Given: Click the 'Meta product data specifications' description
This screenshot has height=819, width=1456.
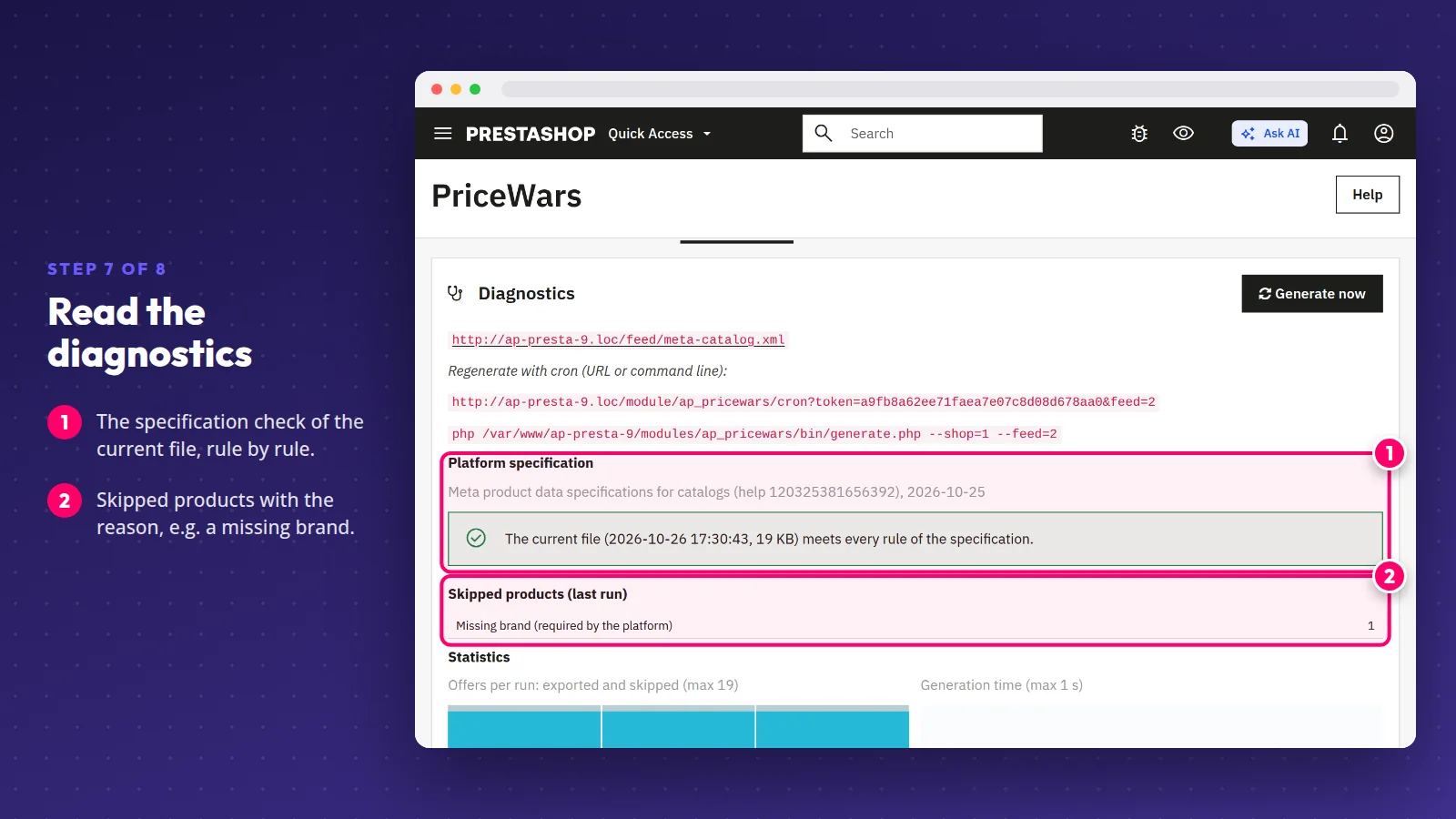Looking at the screenshot, I should click(x=716, y=492).
